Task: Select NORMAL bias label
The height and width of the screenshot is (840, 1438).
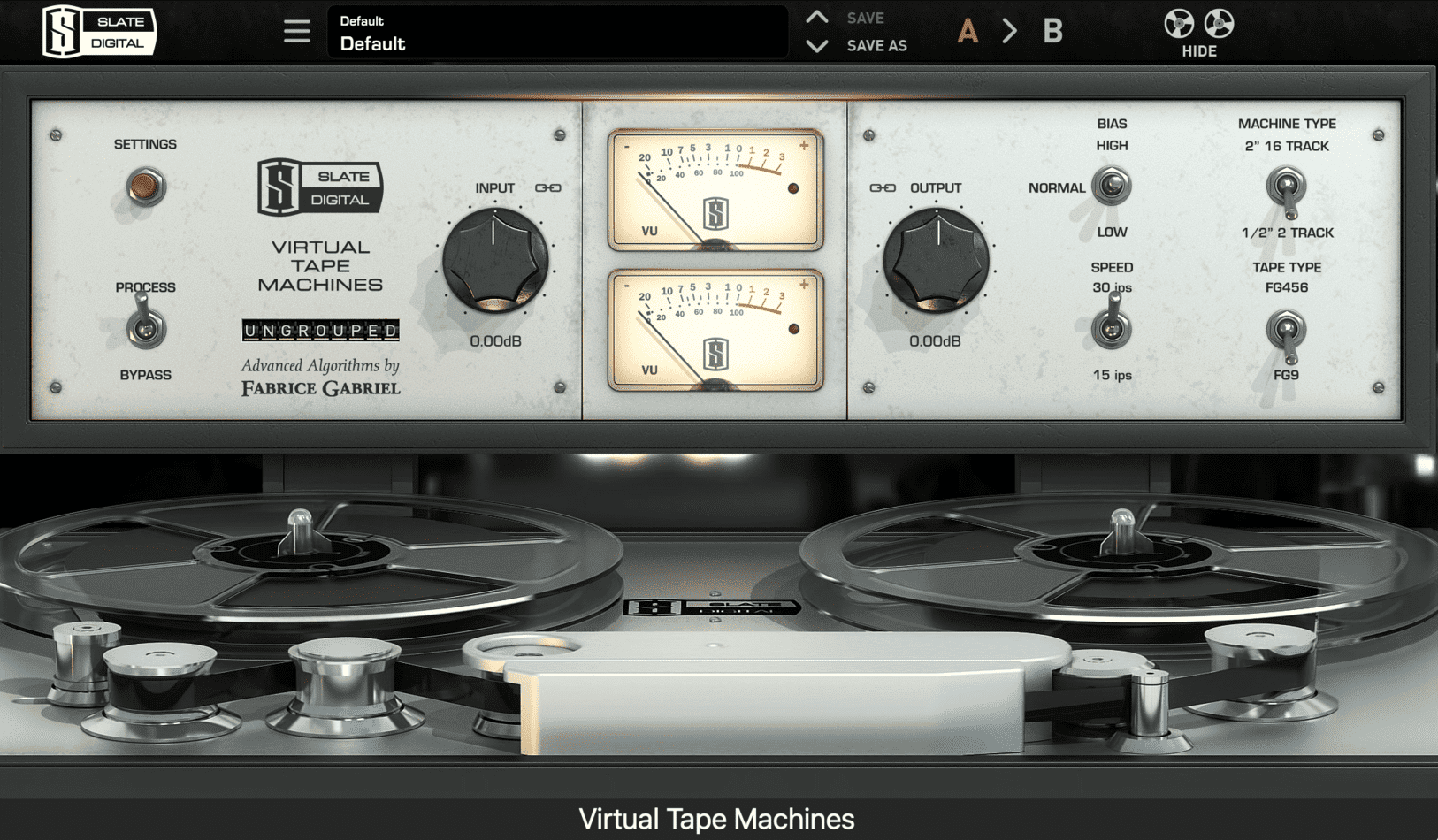Action: point(1057,187)
